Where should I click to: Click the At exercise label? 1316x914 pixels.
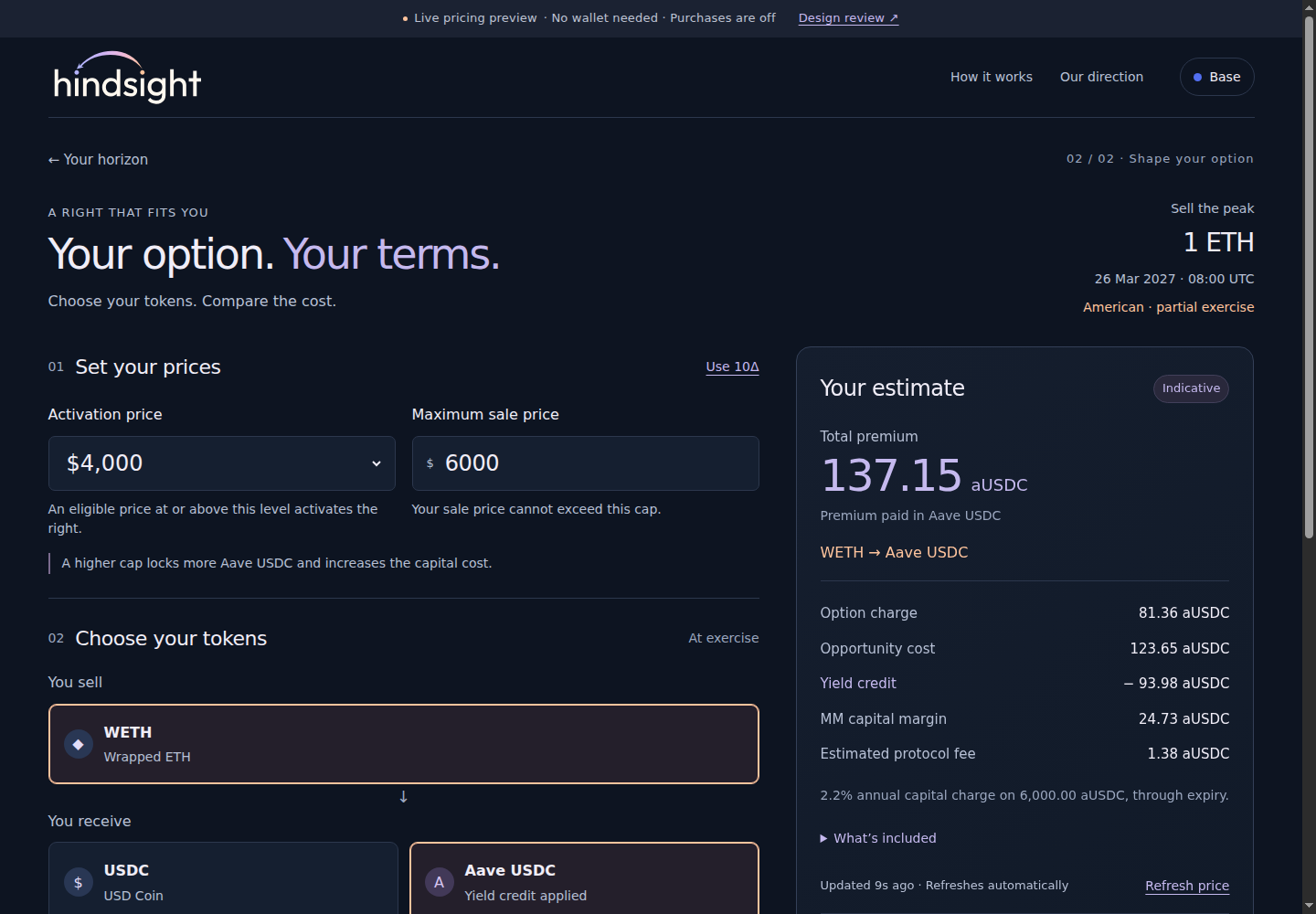(724, 638)
